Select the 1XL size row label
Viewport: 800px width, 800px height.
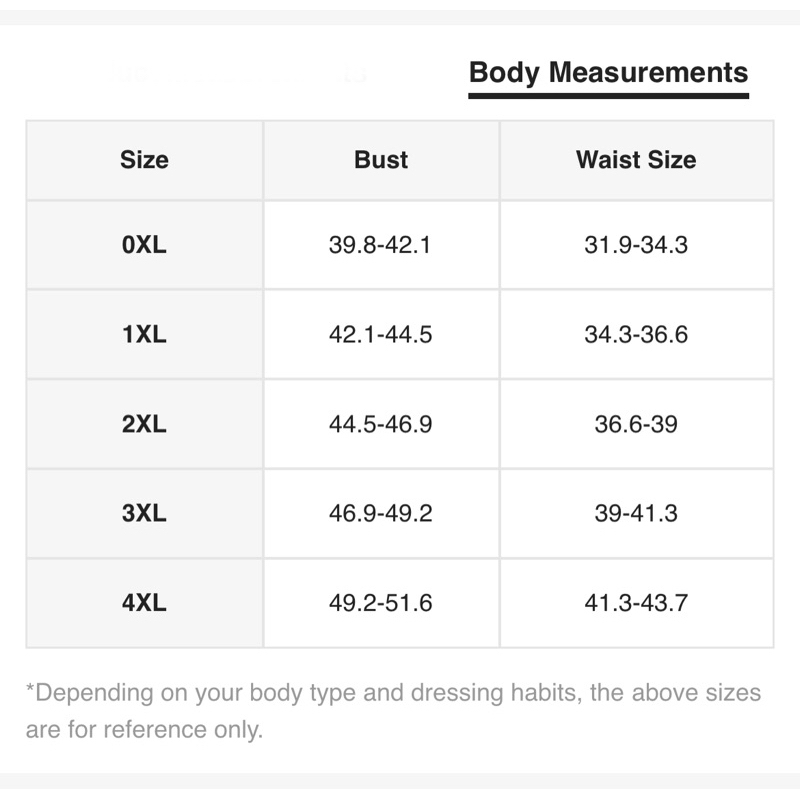(144, 335)
